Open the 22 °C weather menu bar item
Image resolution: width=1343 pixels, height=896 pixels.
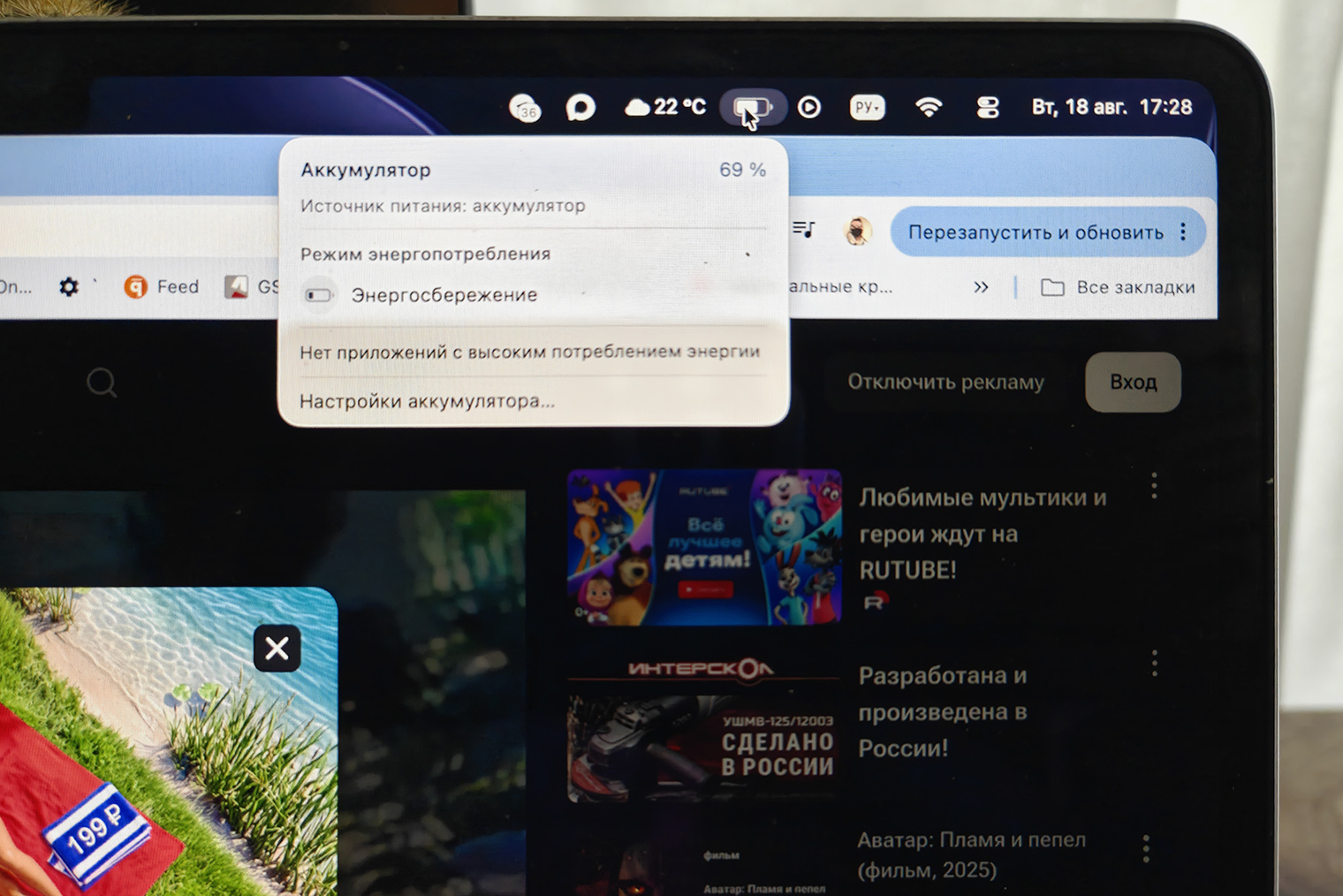point(665,107)
